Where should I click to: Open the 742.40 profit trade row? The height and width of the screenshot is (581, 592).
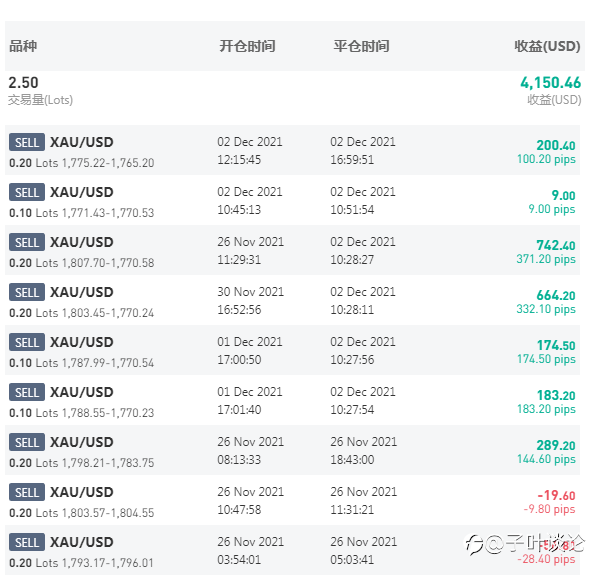293,250
